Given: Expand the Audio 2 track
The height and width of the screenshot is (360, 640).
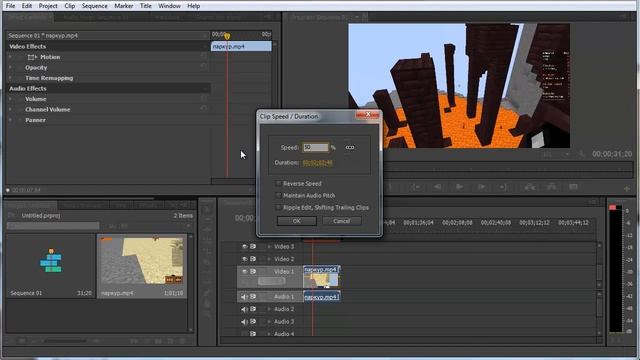Looking at the screenshot, I should [x=269, y=309].
